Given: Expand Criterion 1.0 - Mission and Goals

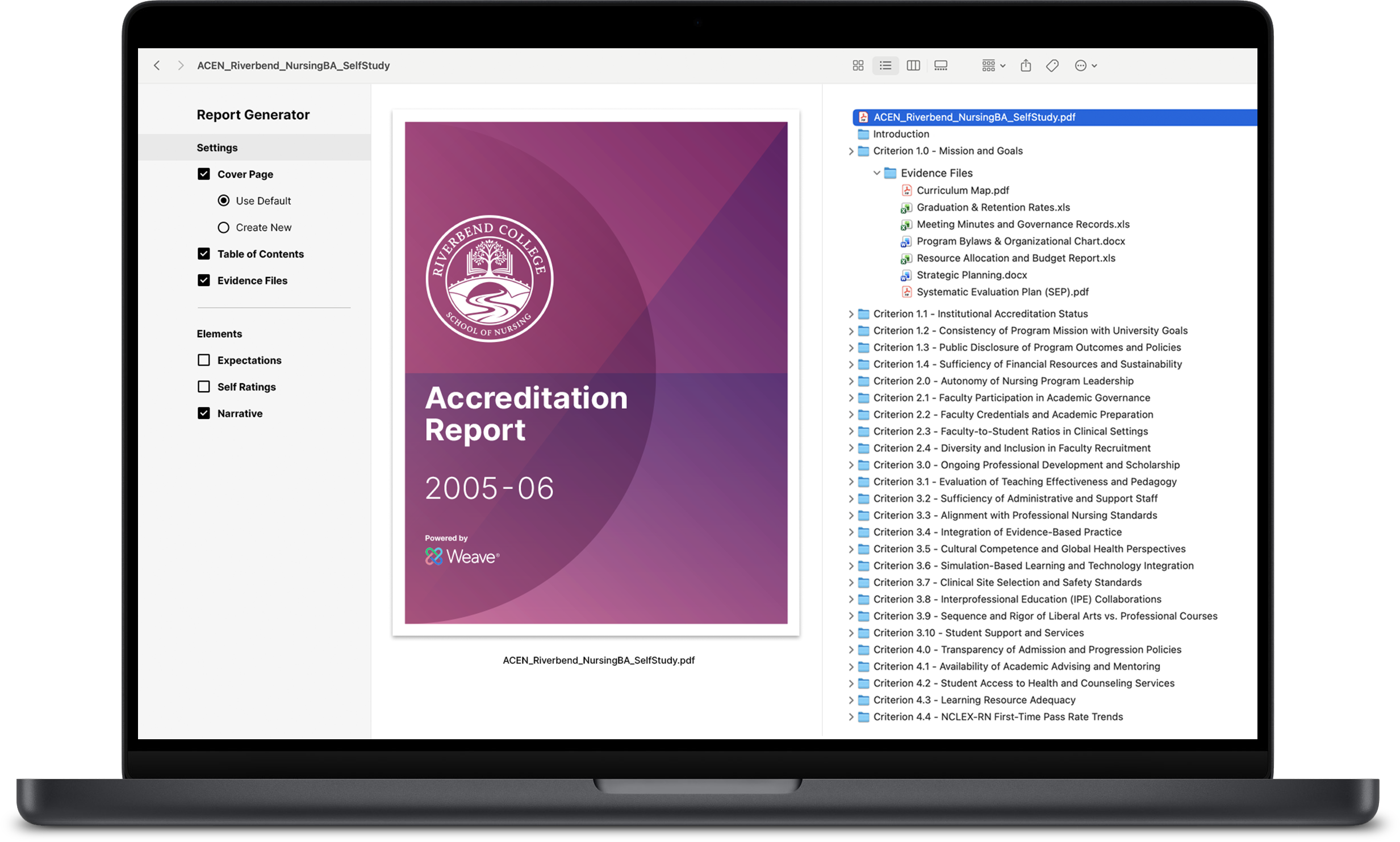Looking at the screenshot, I should pyautogui.click(x=851, y=151).
